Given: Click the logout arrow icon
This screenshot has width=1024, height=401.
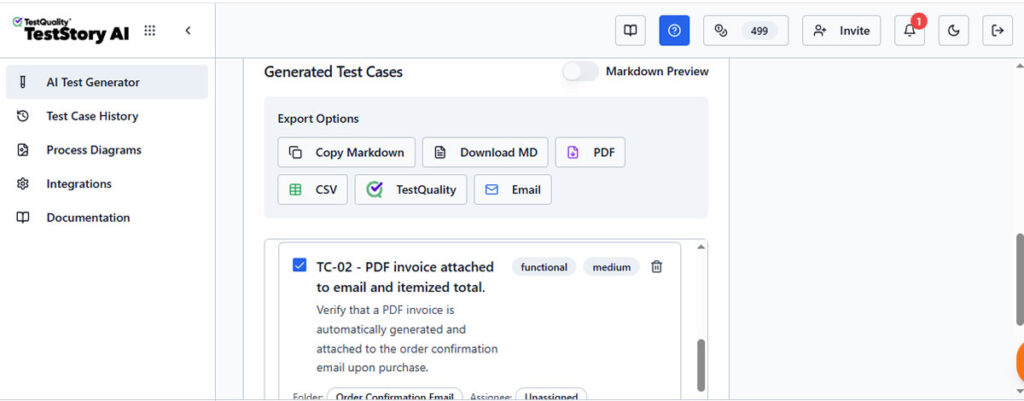Looking at the screenshot, I should pyautogui.click(x=997, y=31).
